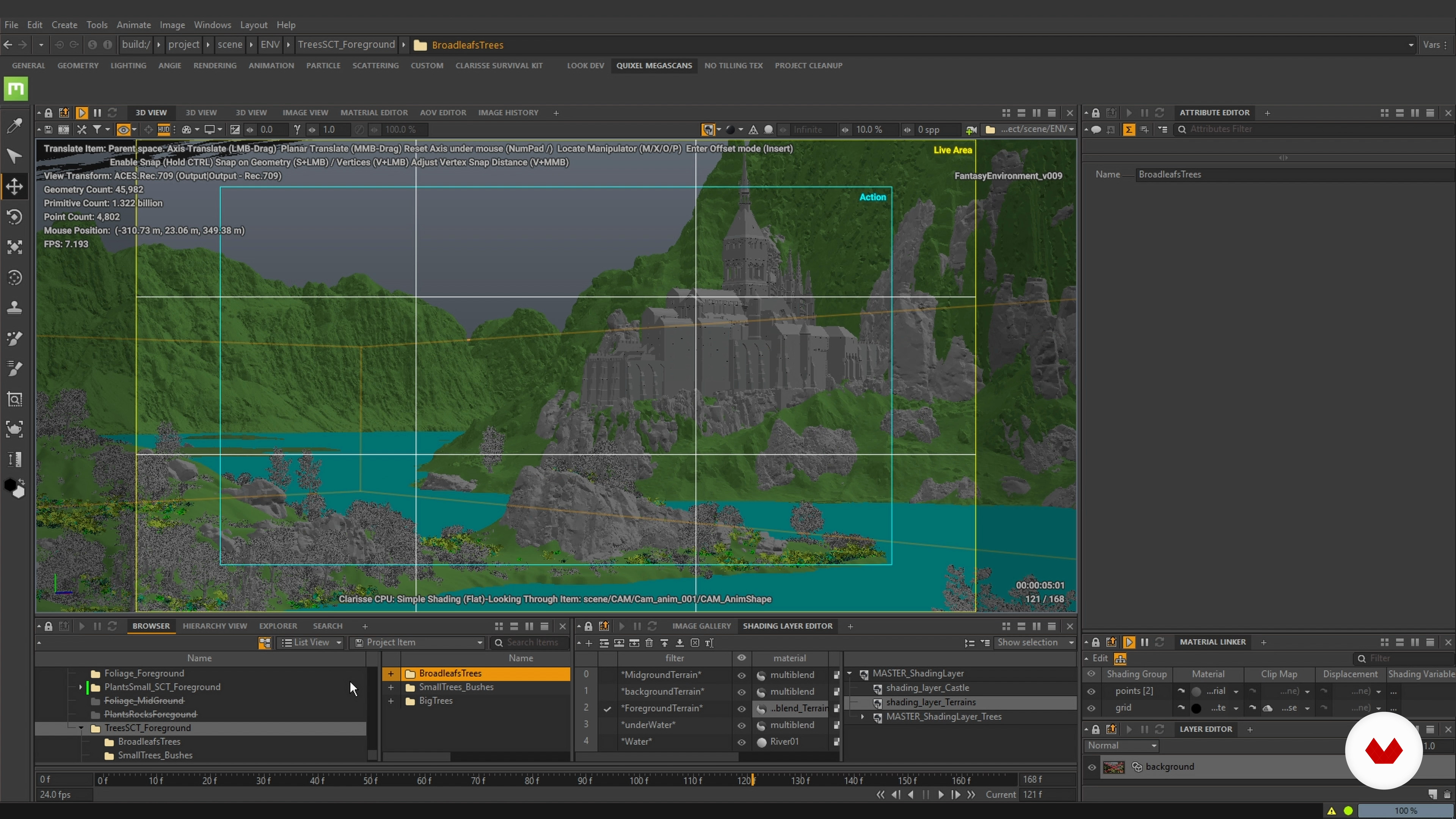Click the play evaluation icon in 3D view header

click(82, 113)
